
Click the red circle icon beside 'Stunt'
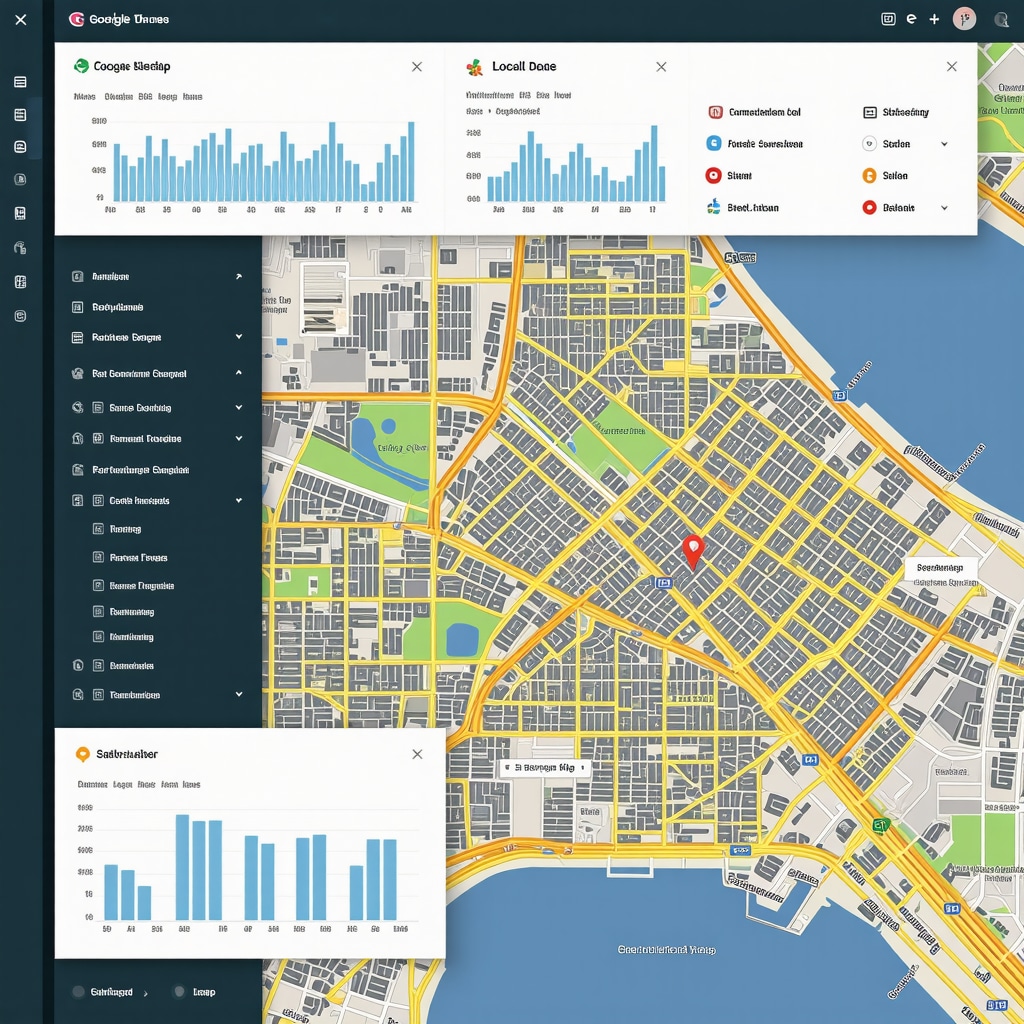click(713, 175)
